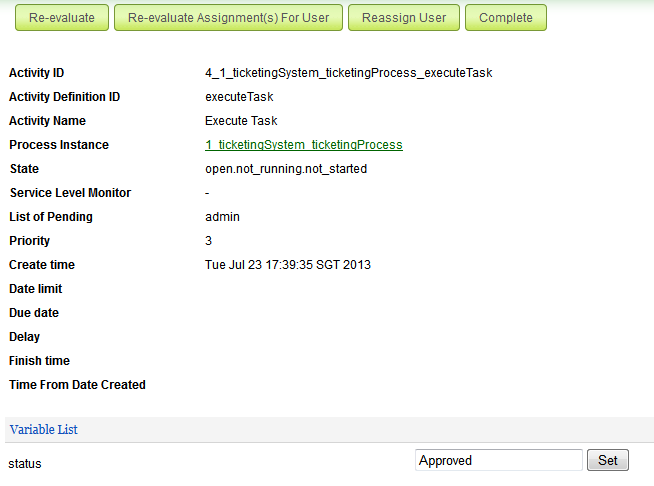Click the Variable List section header
Viewport: 654px width, 486px height.
43,430
